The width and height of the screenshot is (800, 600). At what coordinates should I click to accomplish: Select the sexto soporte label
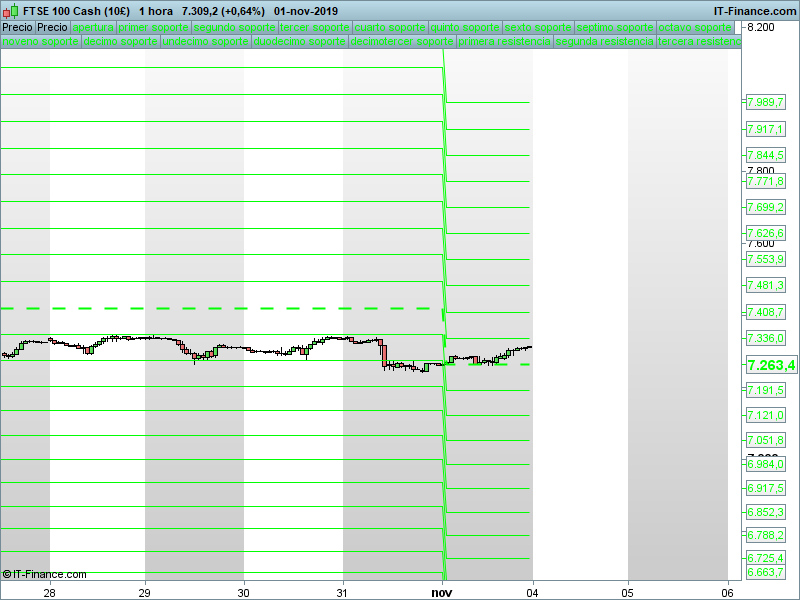pos(538,28)
